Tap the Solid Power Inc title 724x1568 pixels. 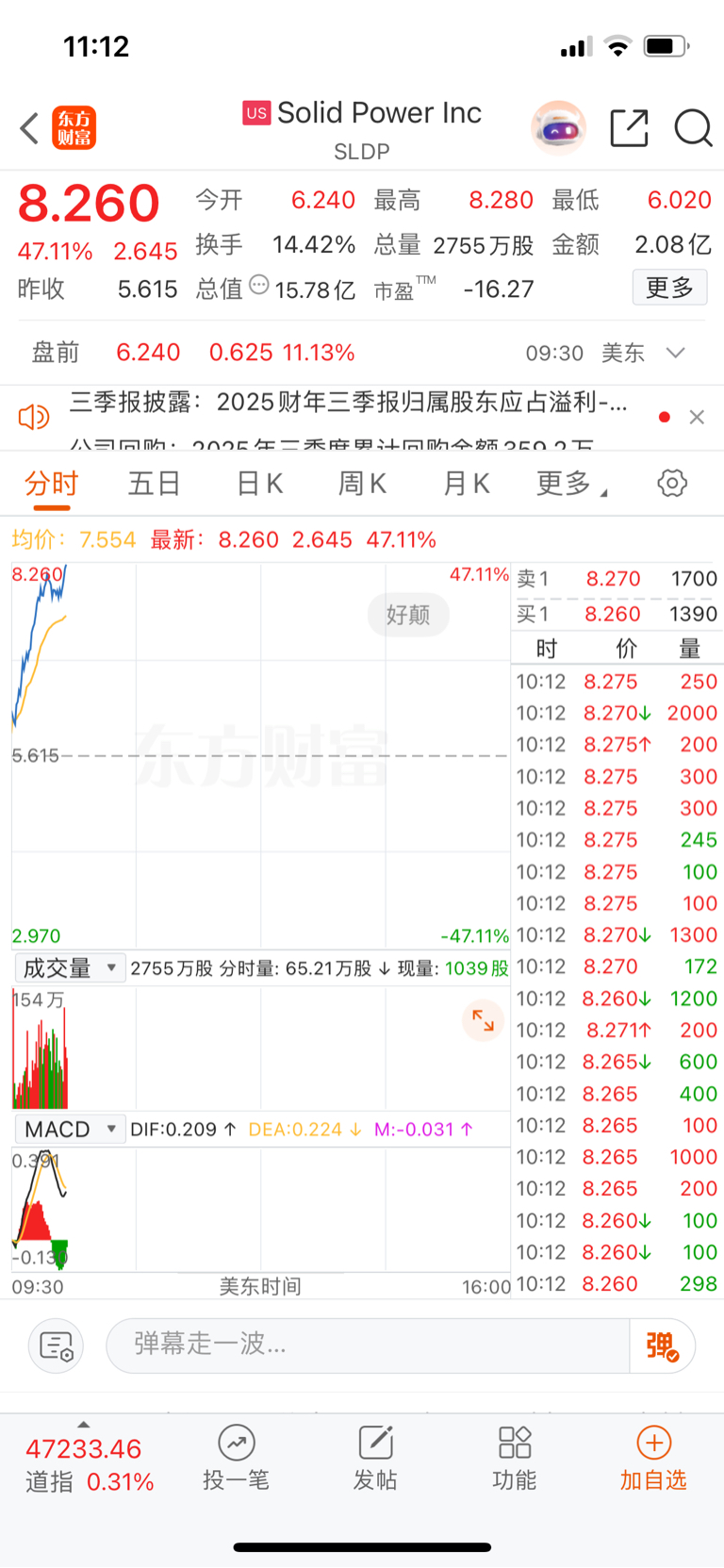(379, 113)
